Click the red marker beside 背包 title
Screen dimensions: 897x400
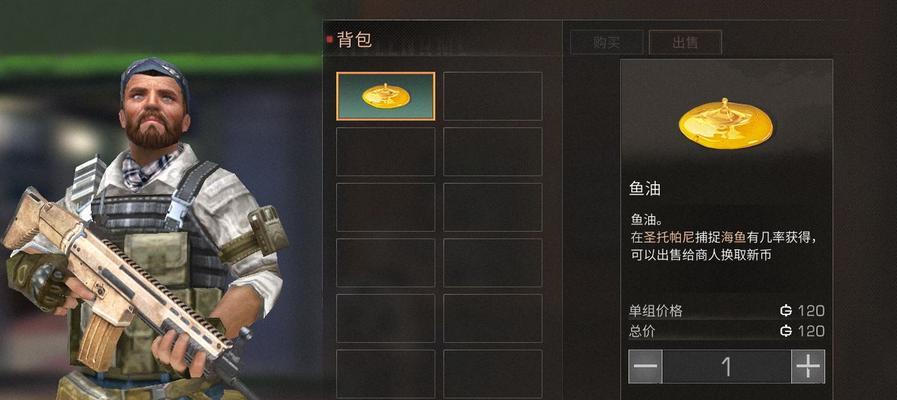point(330,39)
